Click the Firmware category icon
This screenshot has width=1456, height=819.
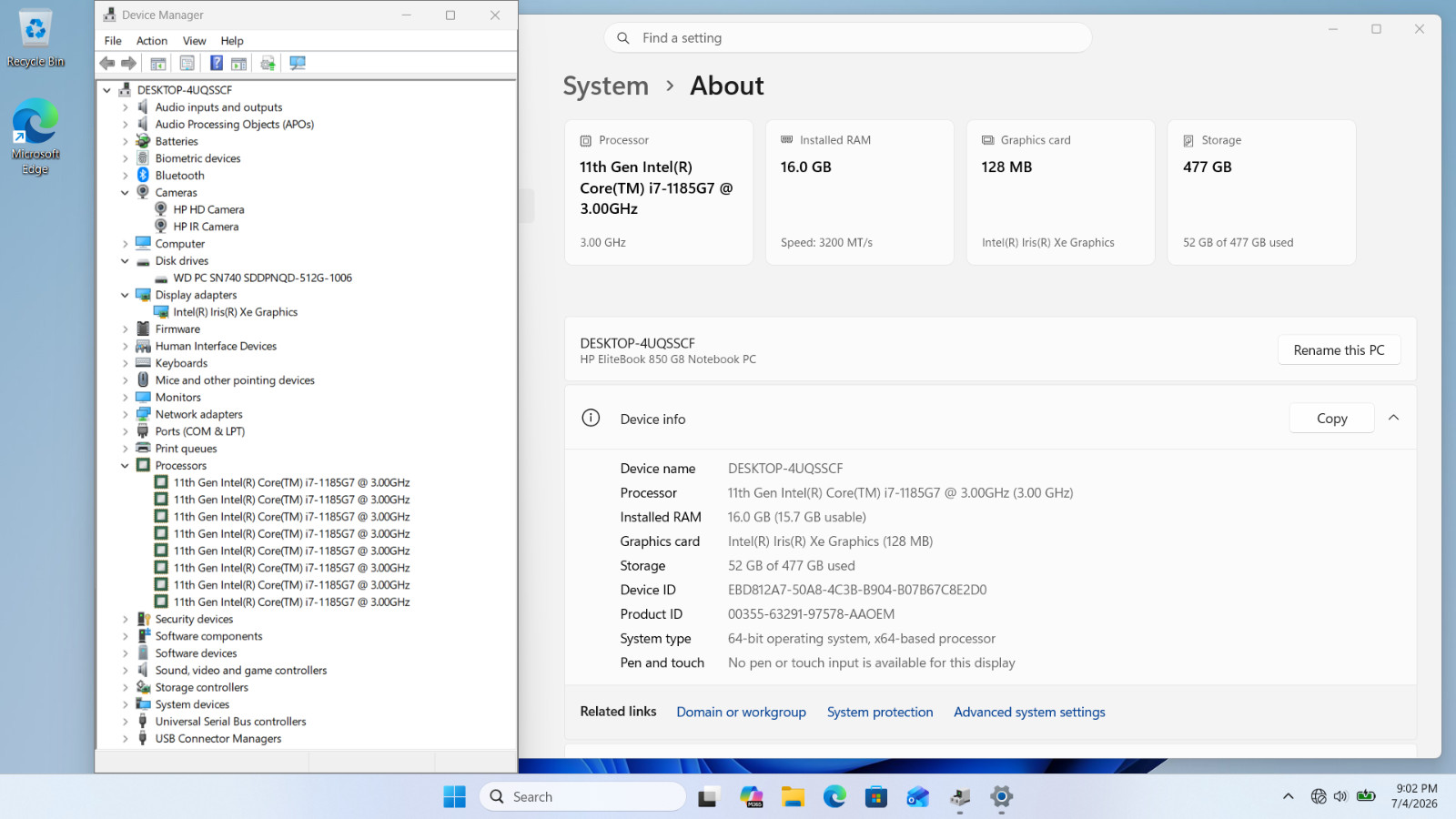pos(143,329)
